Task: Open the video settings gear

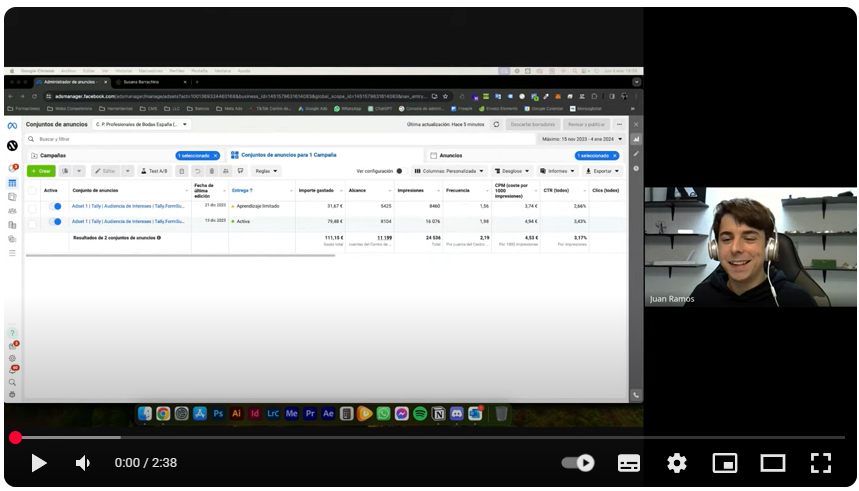Action: click(x=677, y=463)
